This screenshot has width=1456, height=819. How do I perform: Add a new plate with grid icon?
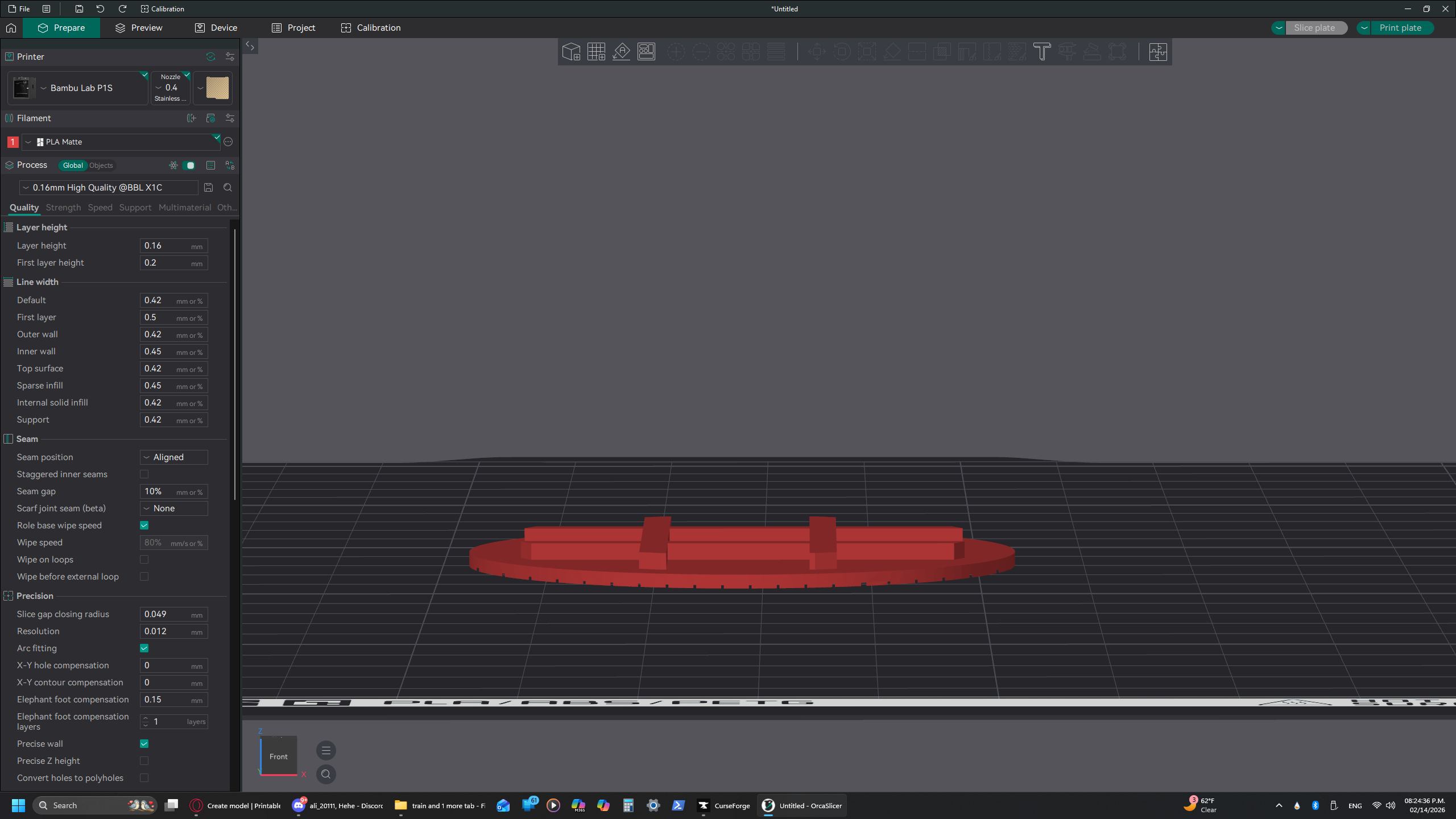pyautogui.click(x=596, y=52)
